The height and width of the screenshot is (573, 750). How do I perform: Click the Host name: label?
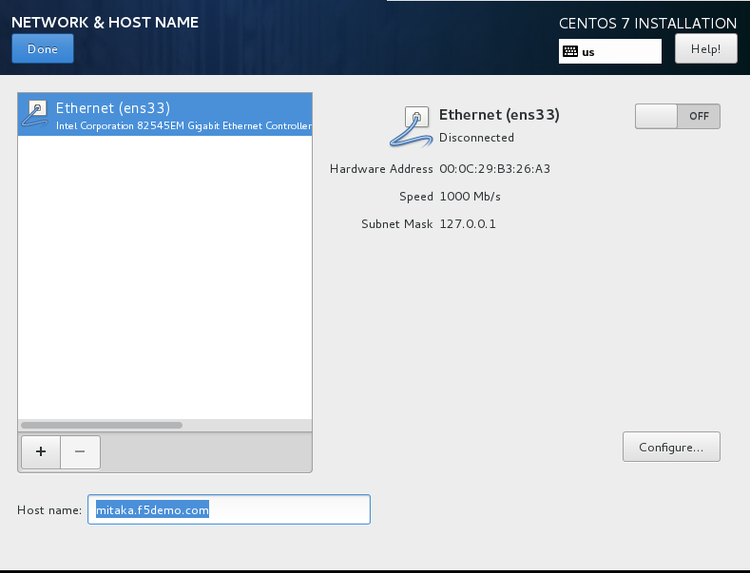tap(49, 510)
